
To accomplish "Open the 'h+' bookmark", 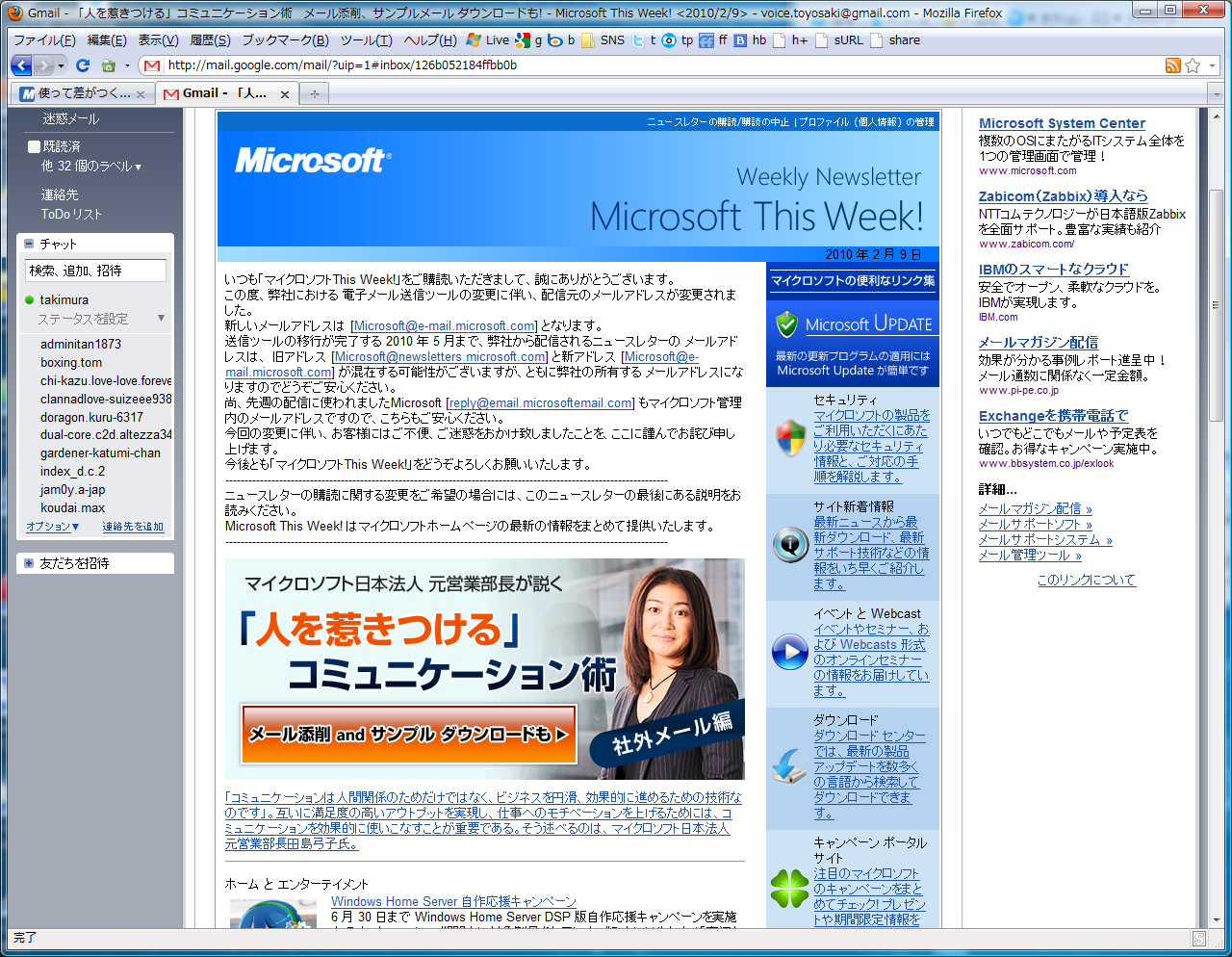I will coord(791,40).
